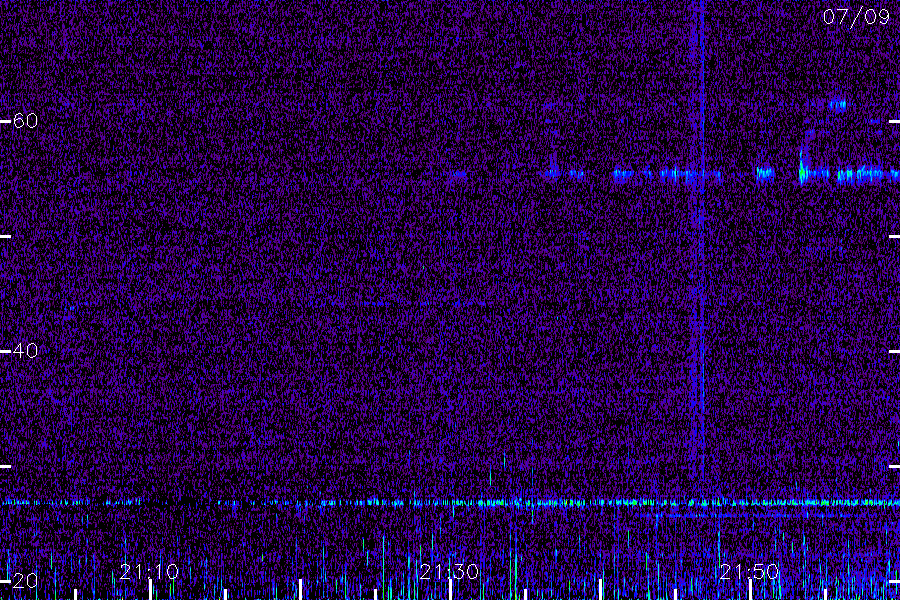Click the 21:50 time axis label
Image resolution: width=900 pixels, height=600 pixels.
(x=749, y=571)
